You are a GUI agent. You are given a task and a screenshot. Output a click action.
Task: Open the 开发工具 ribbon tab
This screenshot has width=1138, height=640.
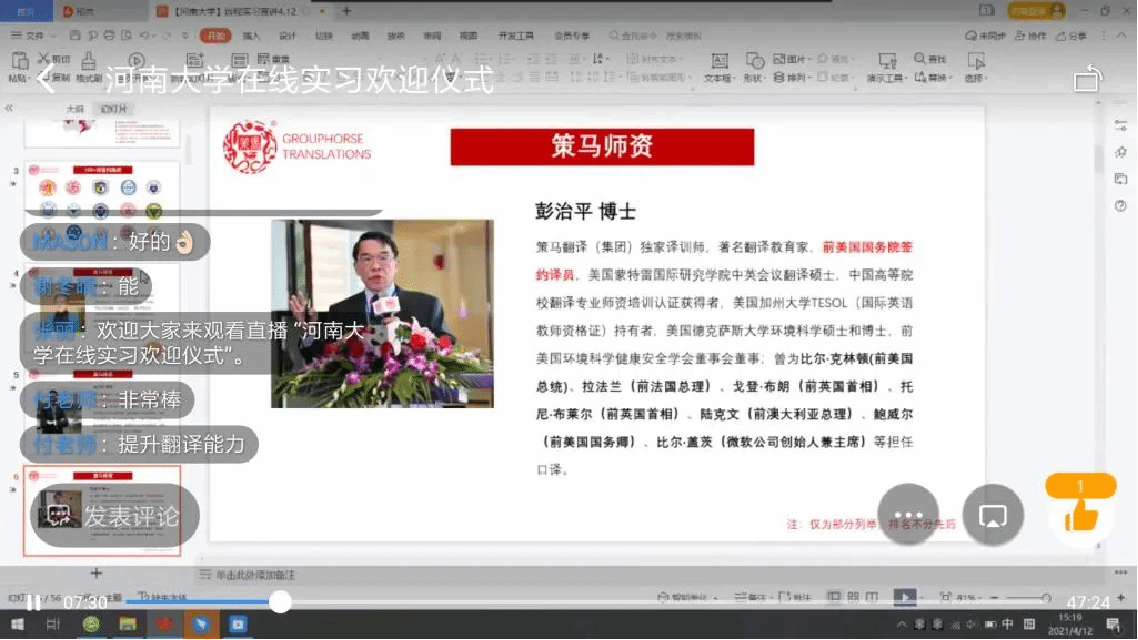coord(516,36)
